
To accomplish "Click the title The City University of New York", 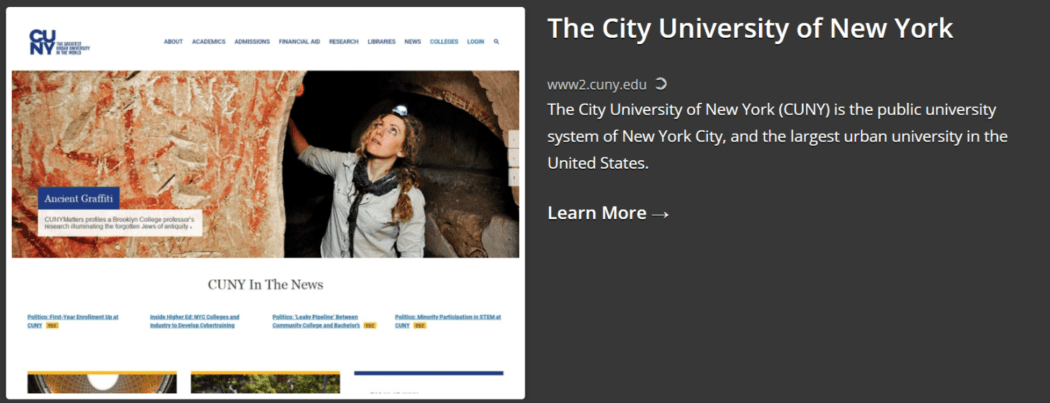I will [750, 29].
